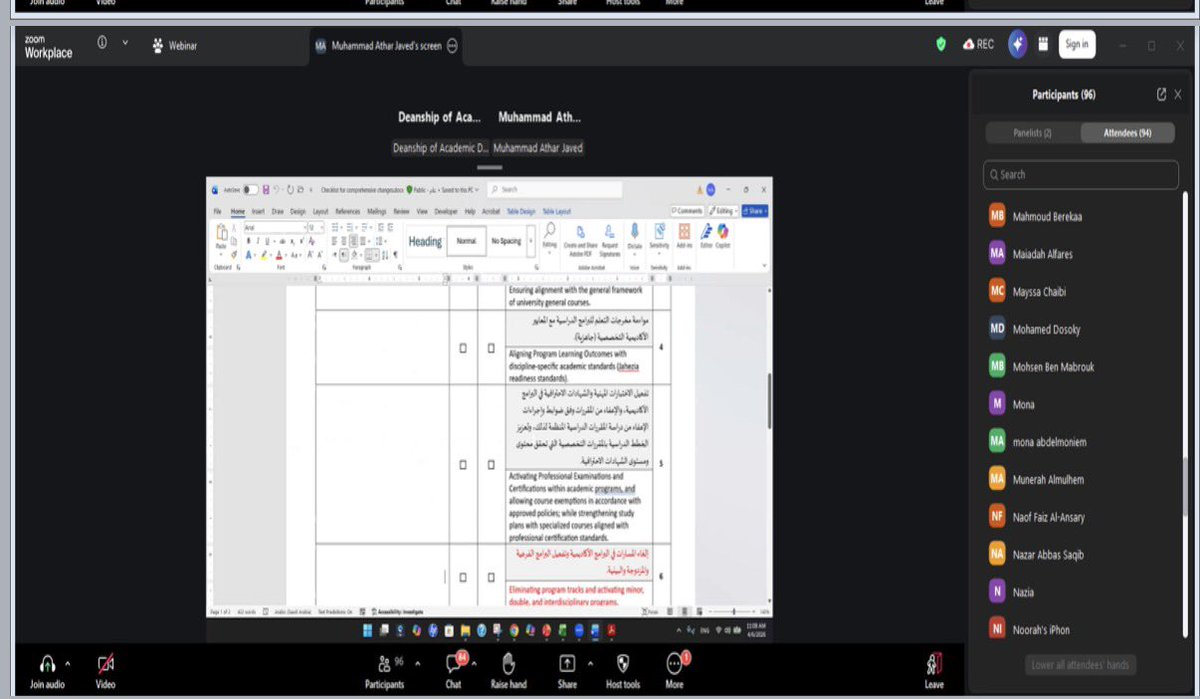
Task: Adjust zoom slider in shared Word status bar
Action: point(735,610)
